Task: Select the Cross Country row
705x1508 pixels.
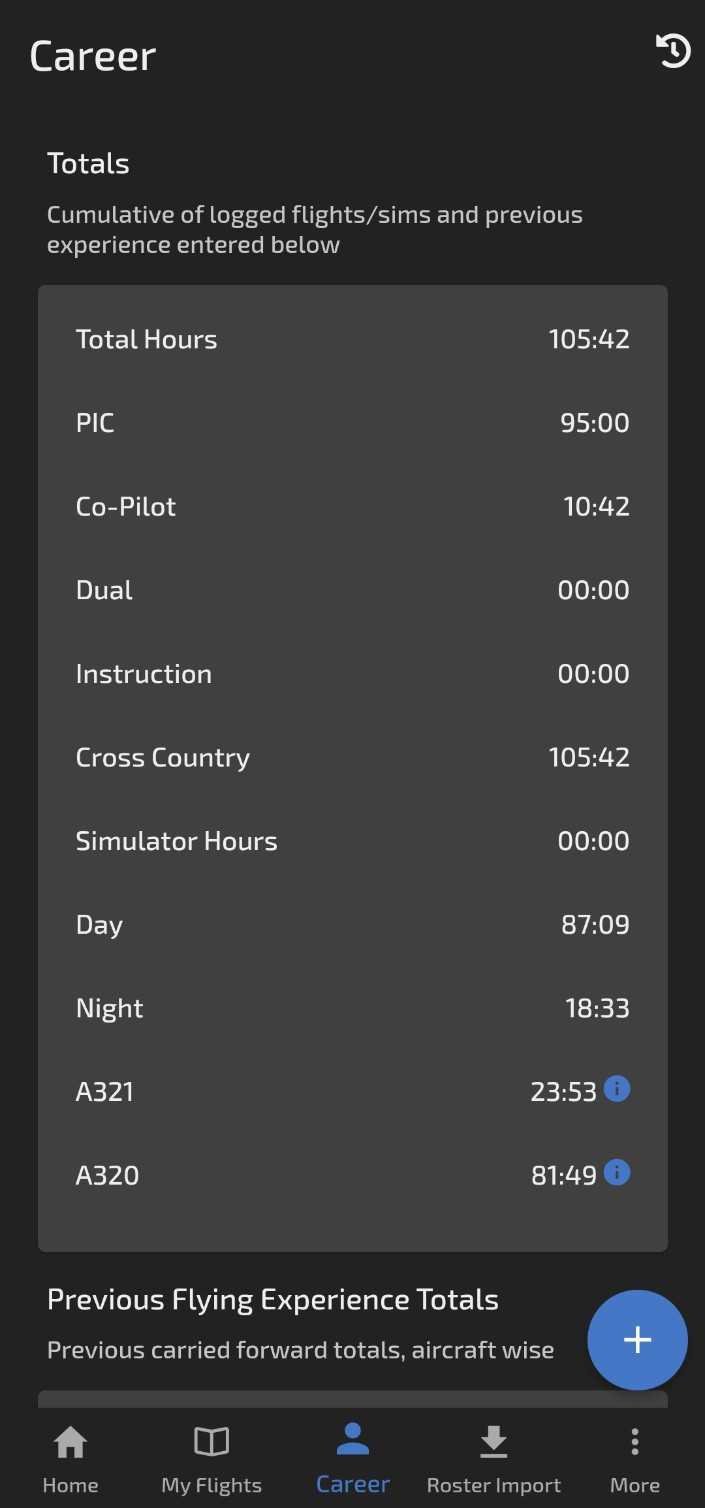Action: click(353, 757)
